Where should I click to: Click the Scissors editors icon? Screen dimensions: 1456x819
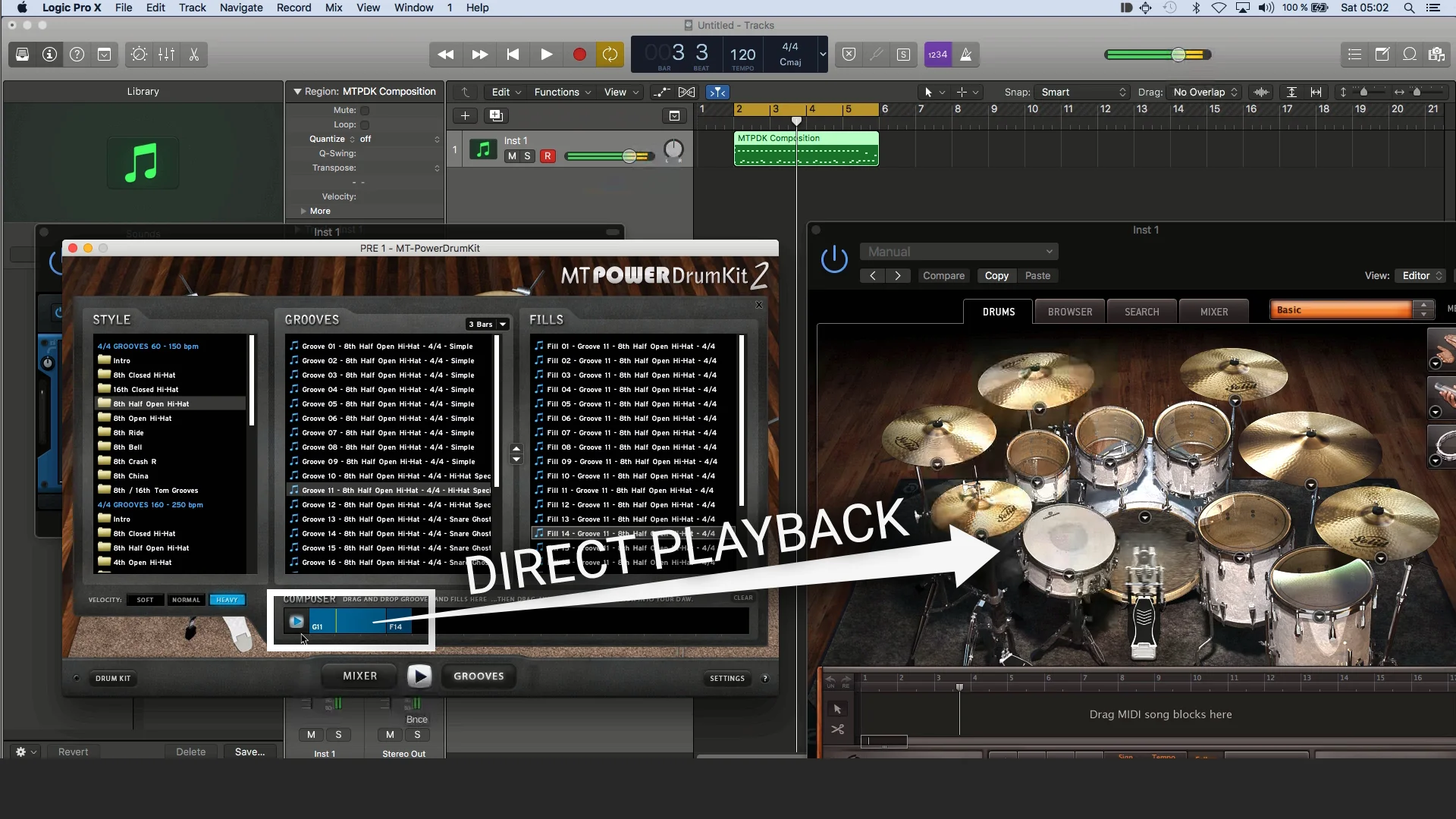(x=194, y=55)
